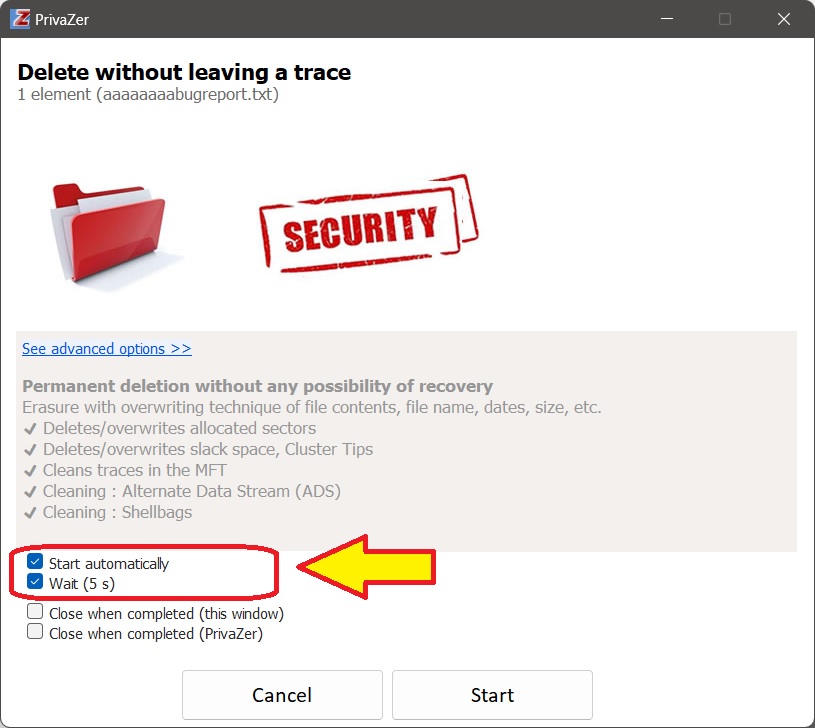
Task: Click the Permanent deletion without recovery text
Action: [257, 386]
